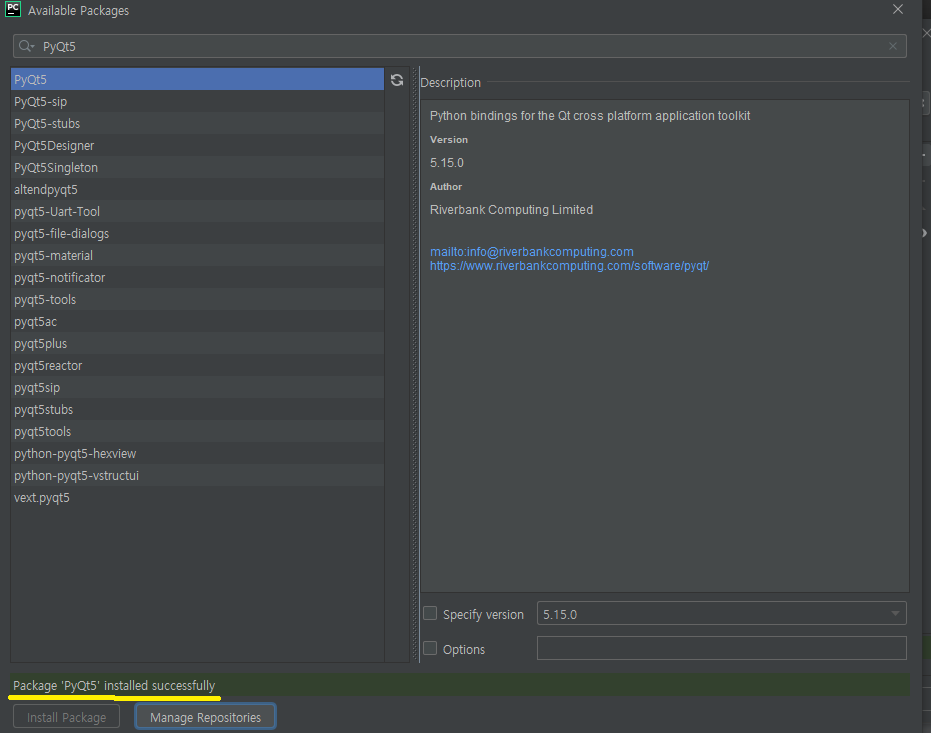Clear the PyQt5 search text icon

(x=892, y=46)
